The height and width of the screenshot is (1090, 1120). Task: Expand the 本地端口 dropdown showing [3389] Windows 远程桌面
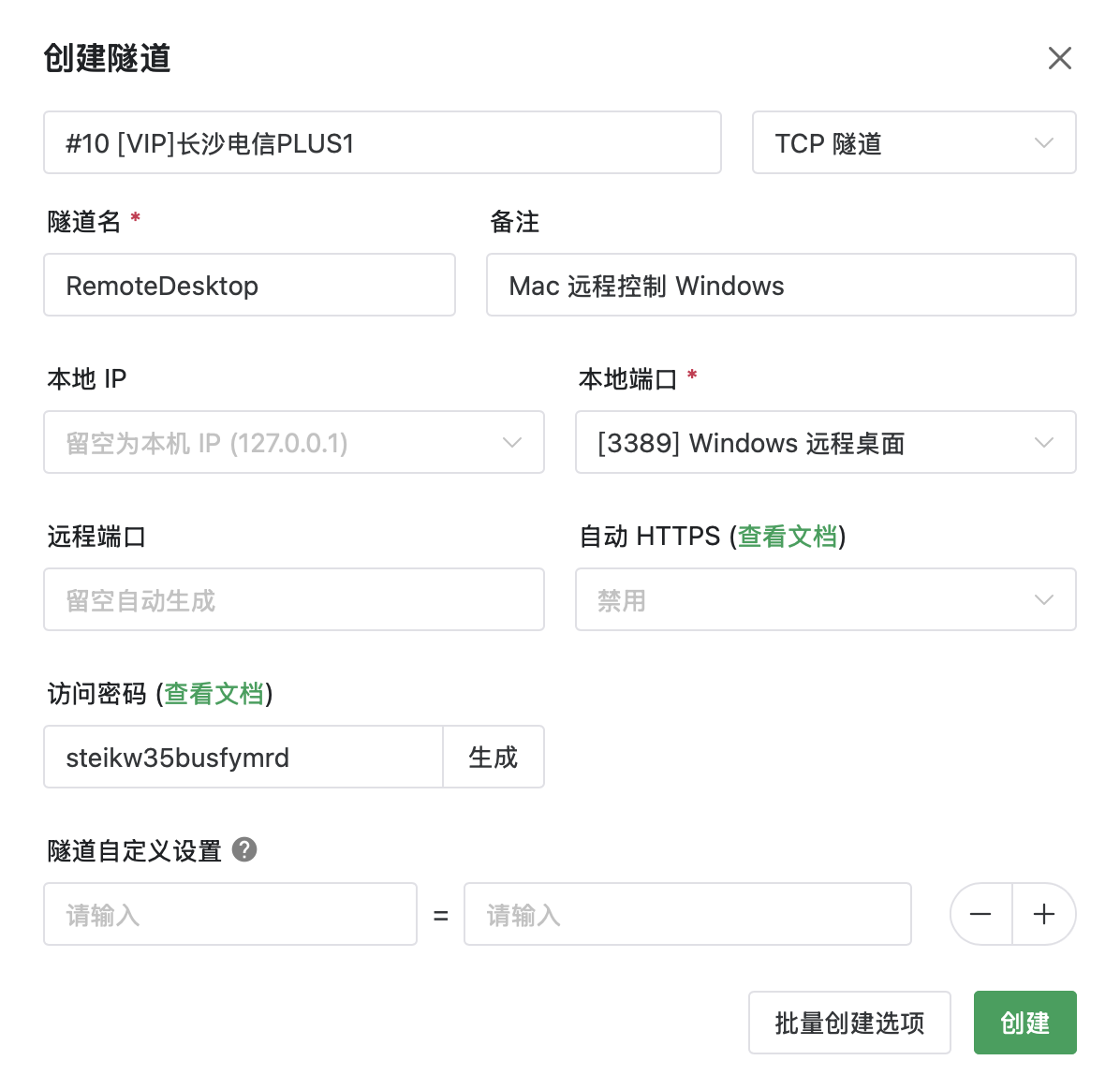[x=824, y=442]
